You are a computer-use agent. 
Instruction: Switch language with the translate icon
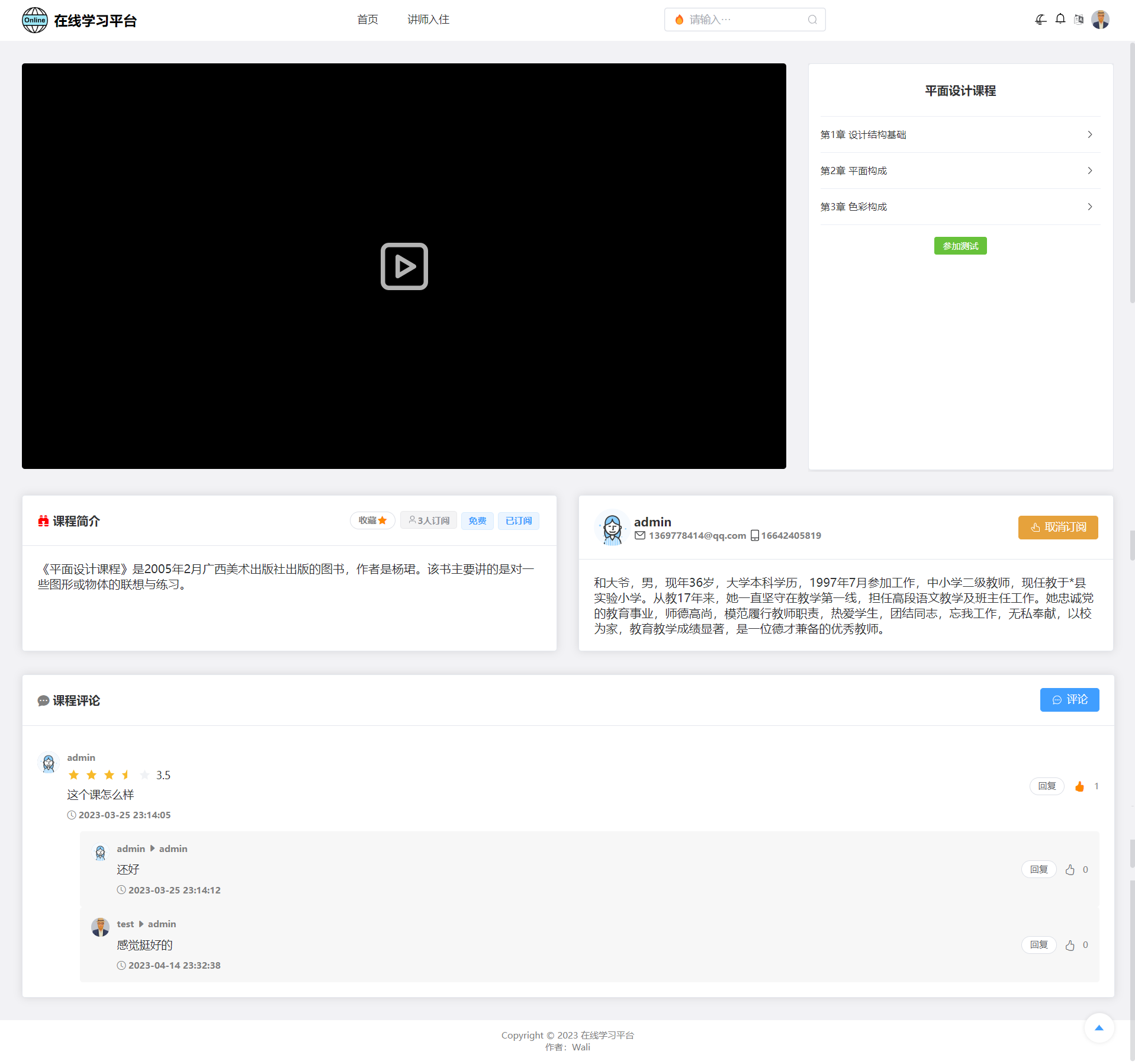(x=1079, y=20)
